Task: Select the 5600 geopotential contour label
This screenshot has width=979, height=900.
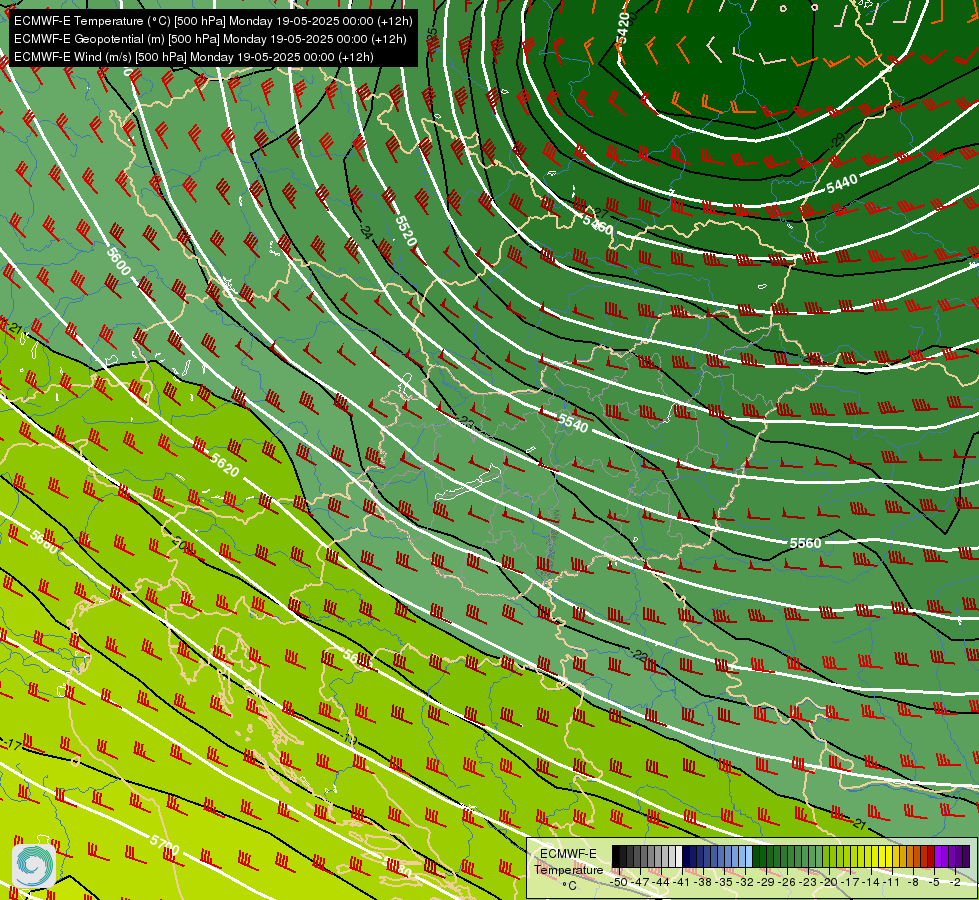Action: click(118, 261)
